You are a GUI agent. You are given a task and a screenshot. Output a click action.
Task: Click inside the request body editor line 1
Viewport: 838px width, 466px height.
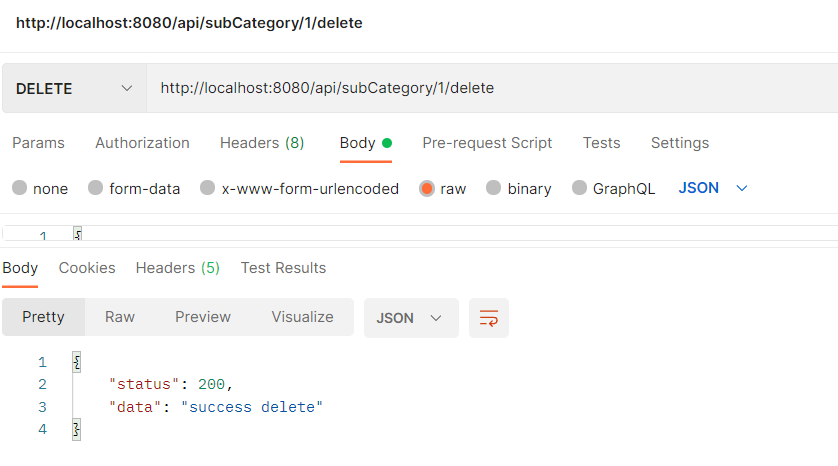420,234
